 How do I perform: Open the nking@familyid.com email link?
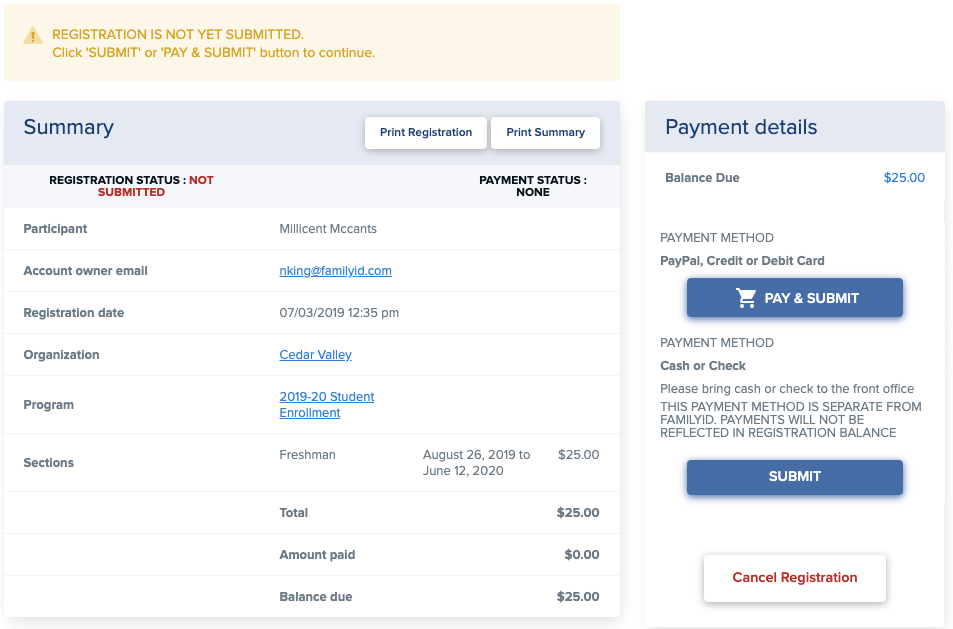tap(335, 271)
